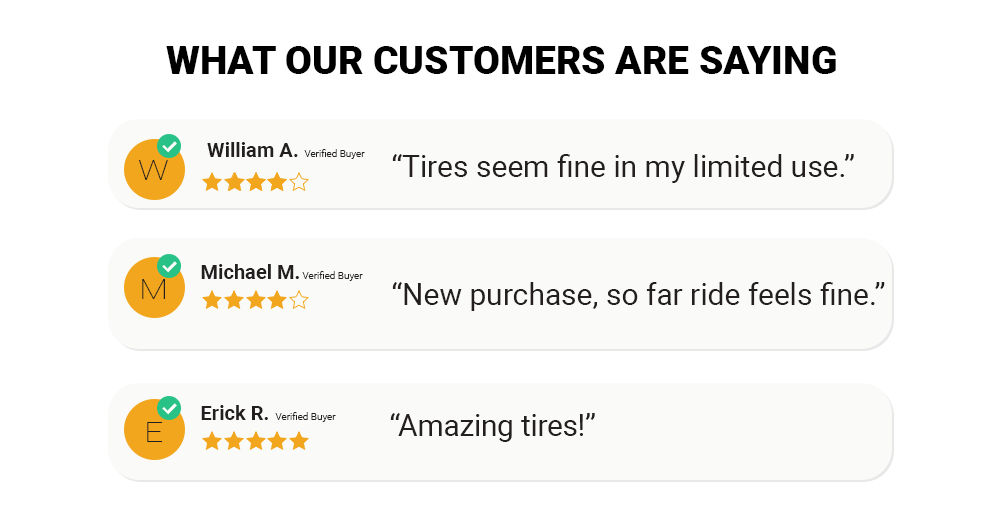
Task: Click the Verified Buyer label beside William A.
Action: click(x=334, y=154)
